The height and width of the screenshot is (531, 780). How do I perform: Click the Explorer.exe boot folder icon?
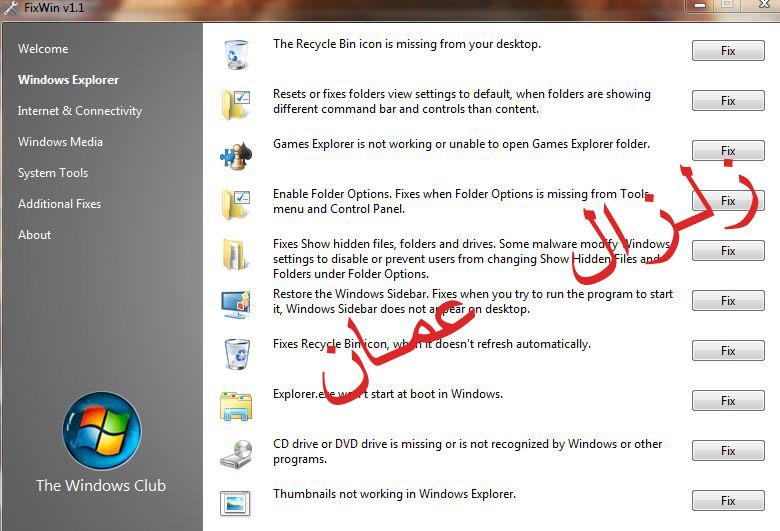point(238,404)
